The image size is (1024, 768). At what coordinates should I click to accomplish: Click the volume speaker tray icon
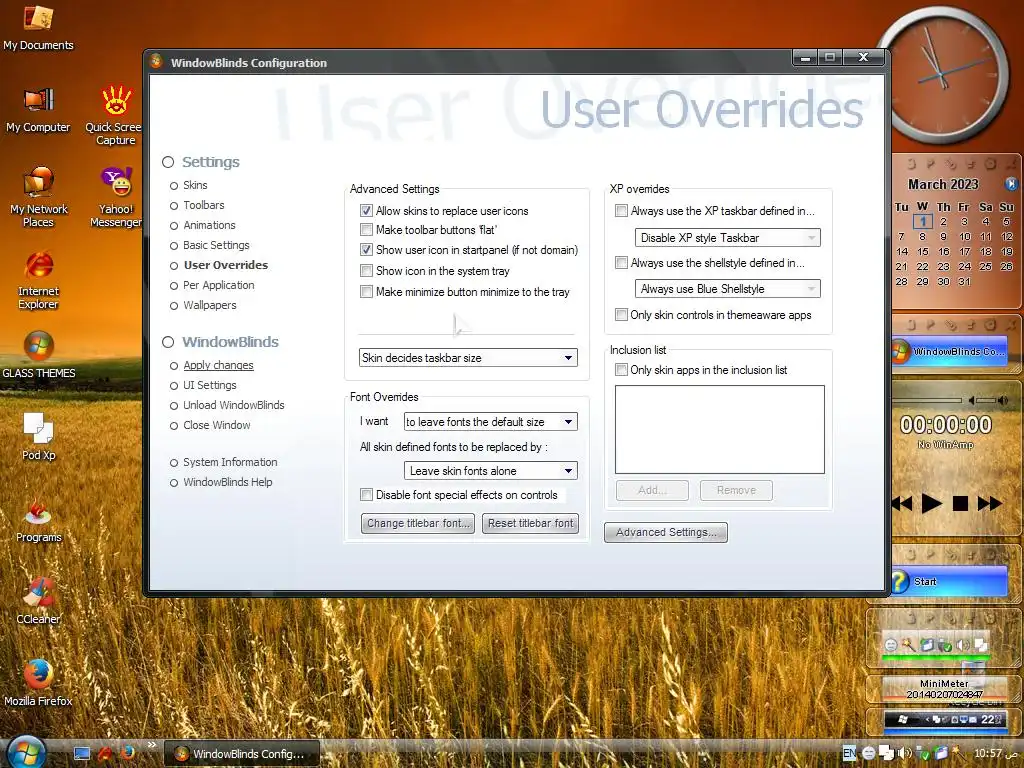tap(905, 753)
